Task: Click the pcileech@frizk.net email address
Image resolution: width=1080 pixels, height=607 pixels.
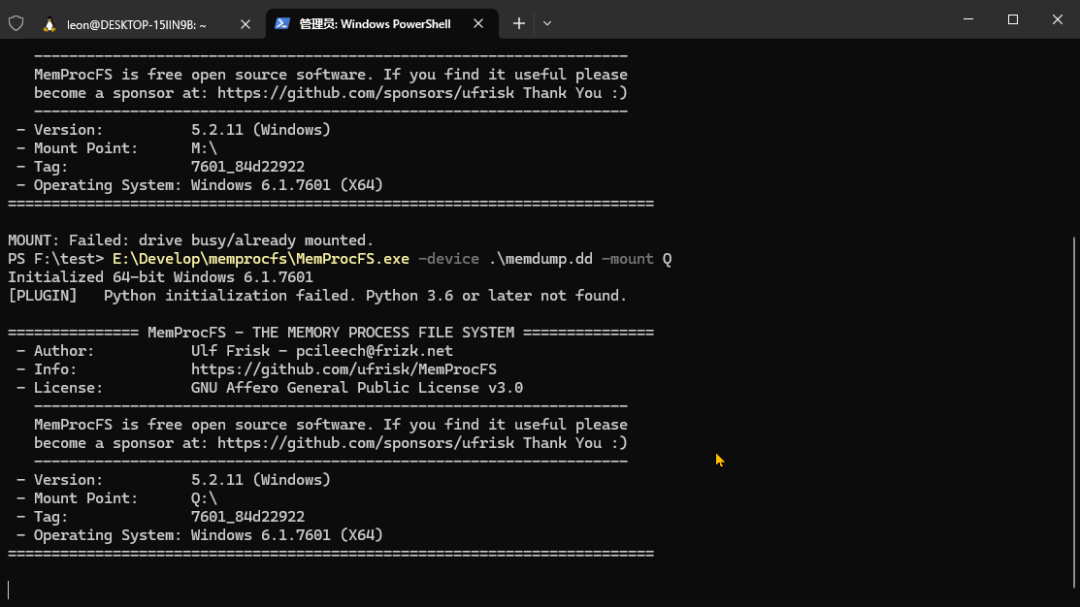Action: coord(374,351)
